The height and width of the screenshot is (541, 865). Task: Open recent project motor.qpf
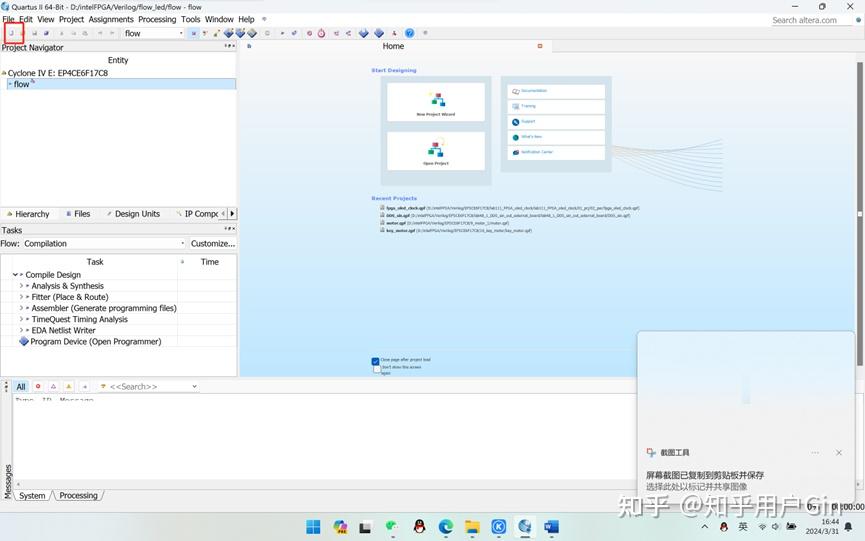pyautogui.click(x=445, y=223)
